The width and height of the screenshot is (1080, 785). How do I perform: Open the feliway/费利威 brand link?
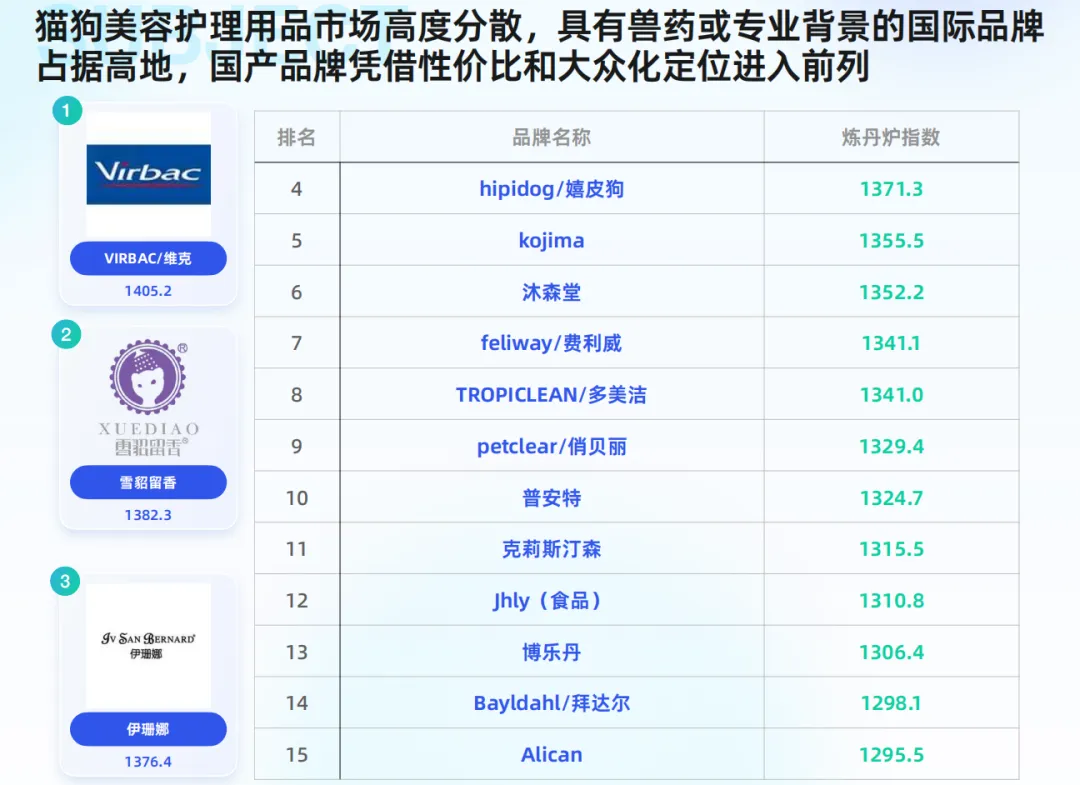pyautogui.click(x=551, y=343)
